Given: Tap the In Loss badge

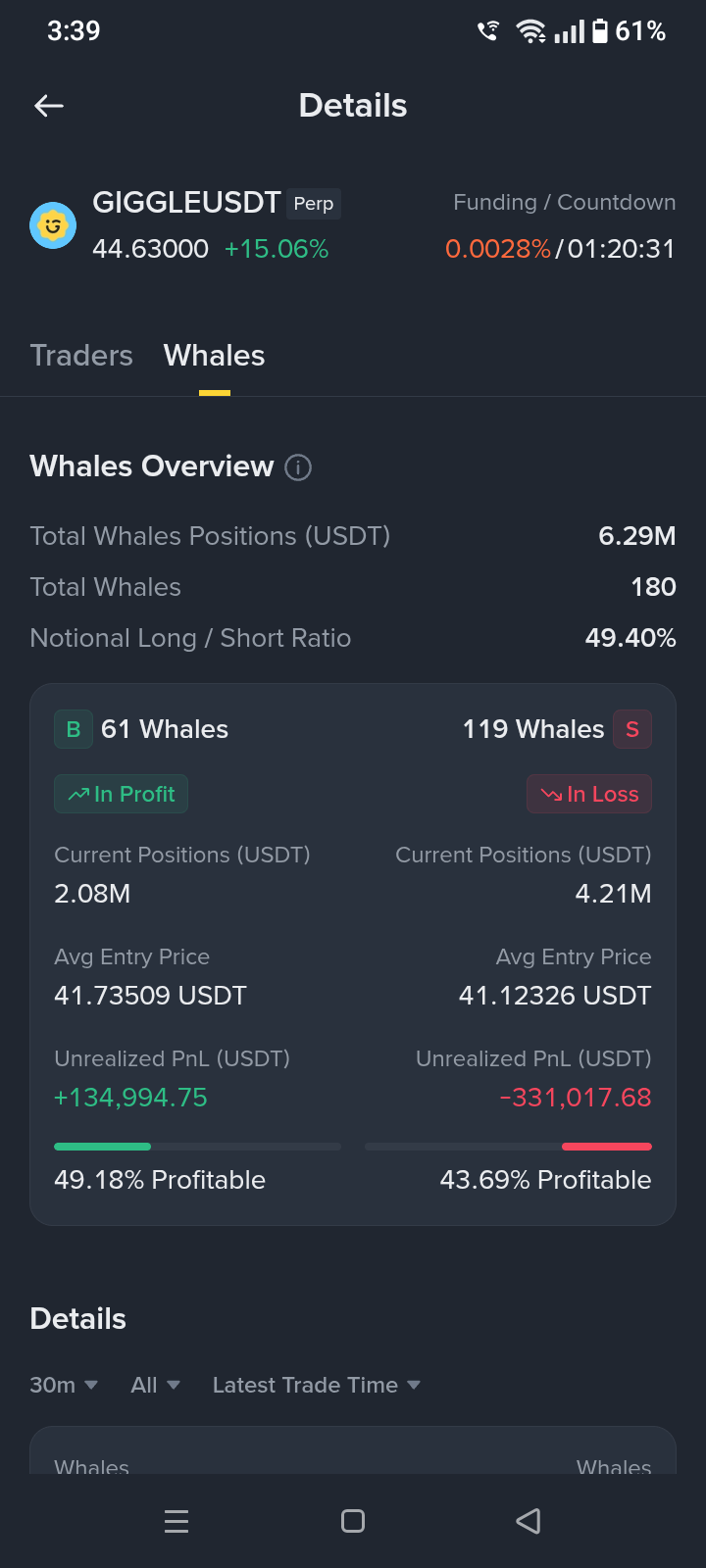Looking at the screenshot, I should point(589,794).
